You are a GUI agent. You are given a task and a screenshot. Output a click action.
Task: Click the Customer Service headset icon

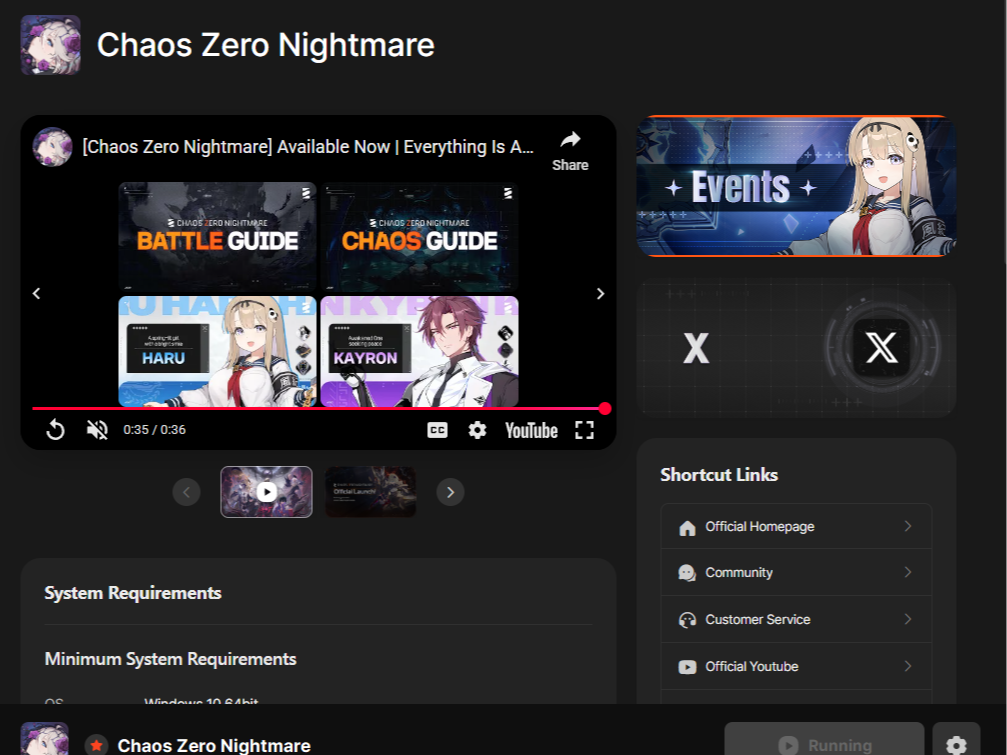687,620
